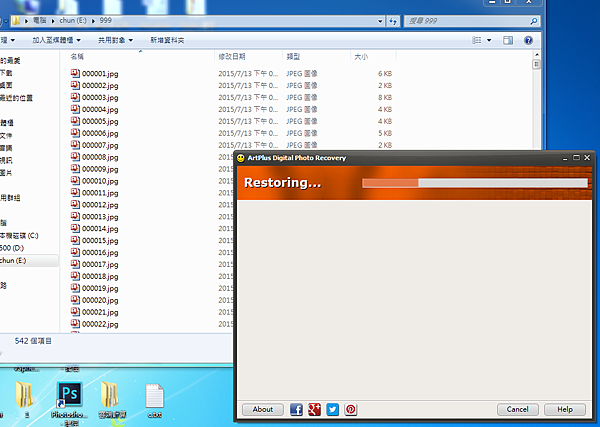Image resolution: width=600 pixels, height=427 pixels.
Task: Click About button in ArtPlus Digital Photo Recovery
Action: coord(263,409)
